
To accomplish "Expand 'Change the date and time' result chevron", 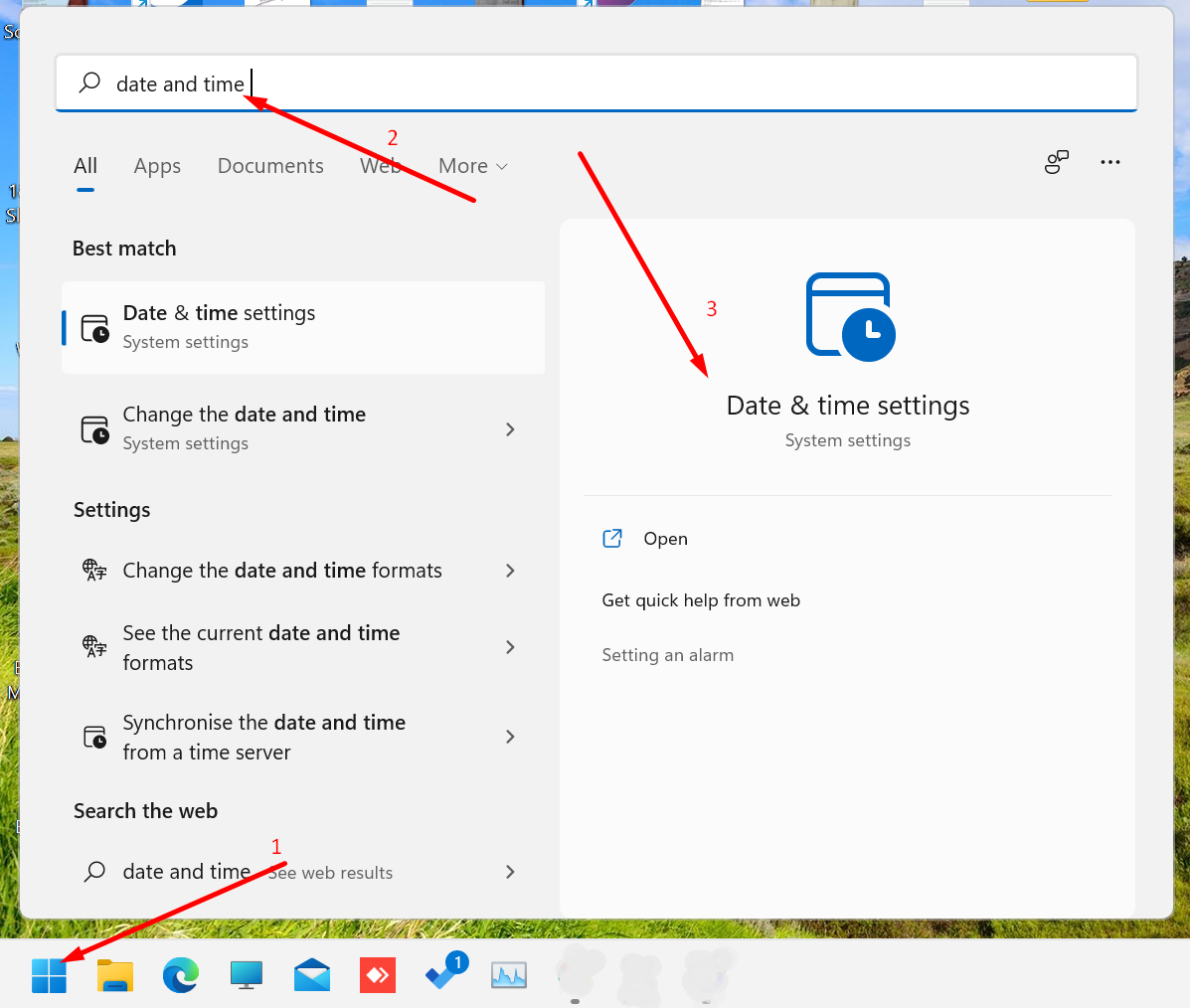I will coord(510,429).
